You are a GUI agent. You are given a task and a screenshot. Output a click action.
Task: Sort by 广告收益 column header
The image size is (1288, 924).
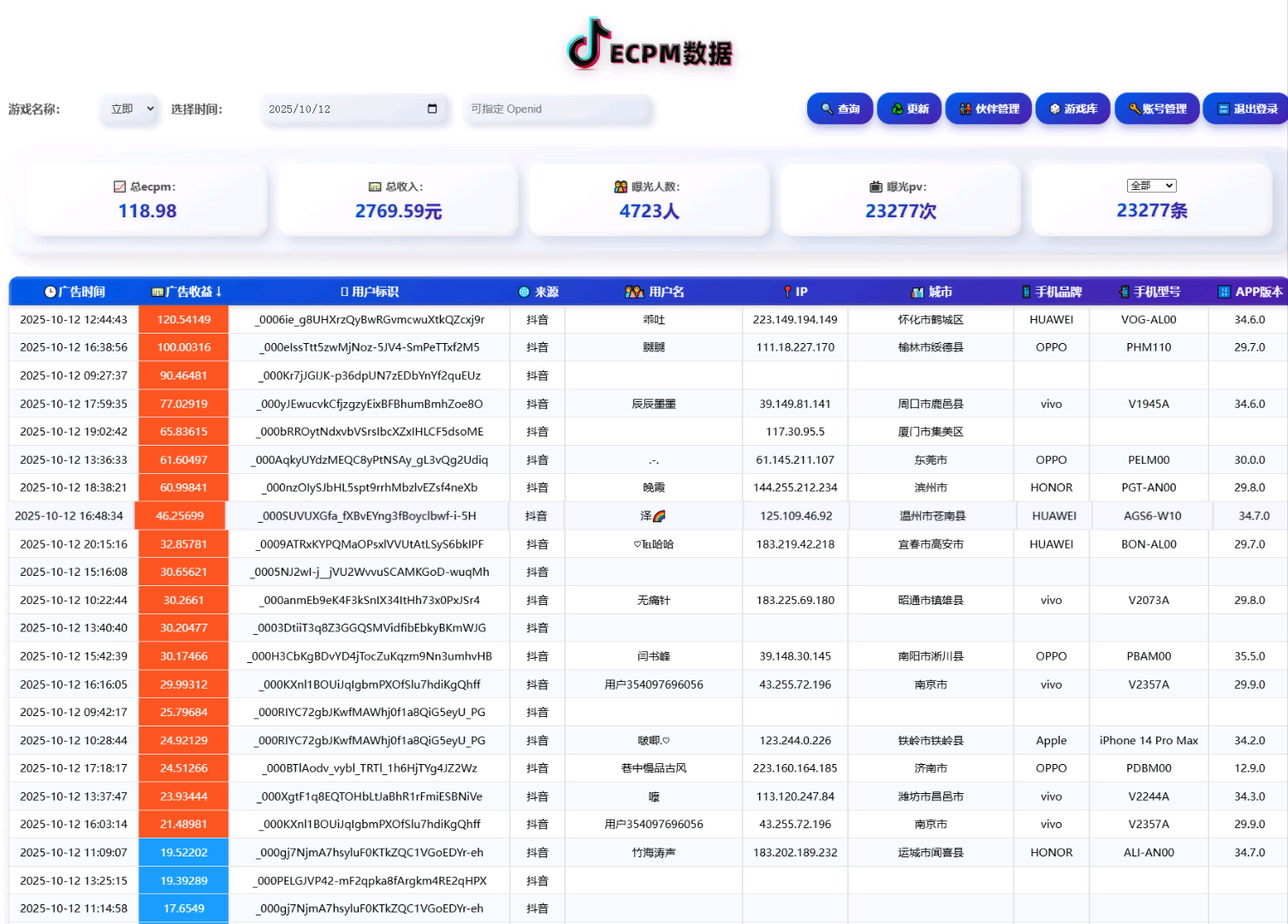[187, 292]
